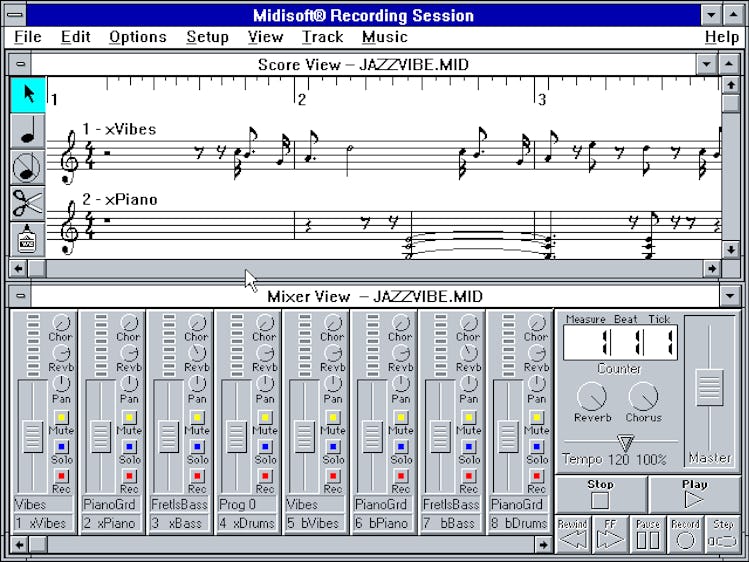Open the Mixer View control menu box
Image resolution: width=749 pixels, height=562 pixels.
tap(20, 296)
